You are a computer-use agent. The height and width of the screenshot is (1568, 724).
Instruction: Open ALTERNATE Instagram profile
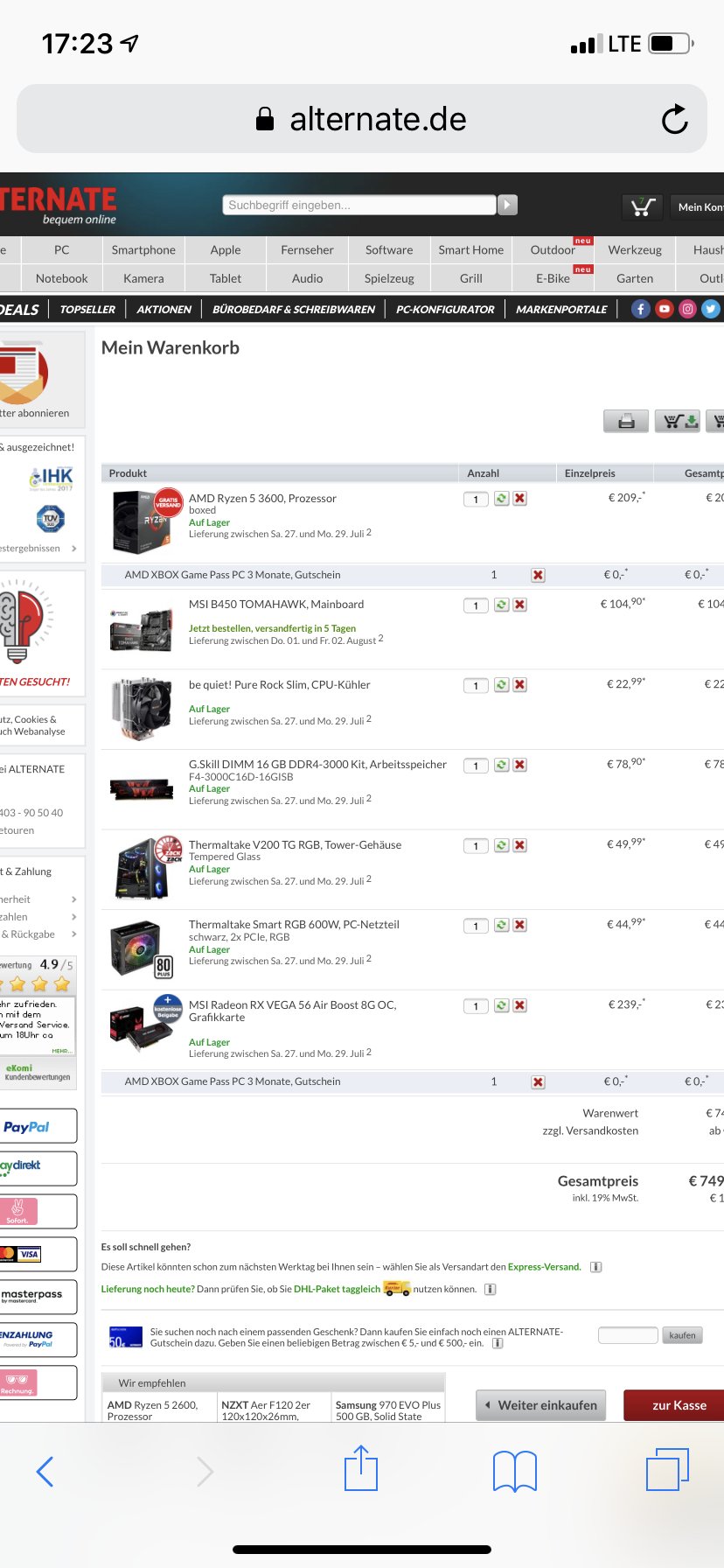[688, 309]
